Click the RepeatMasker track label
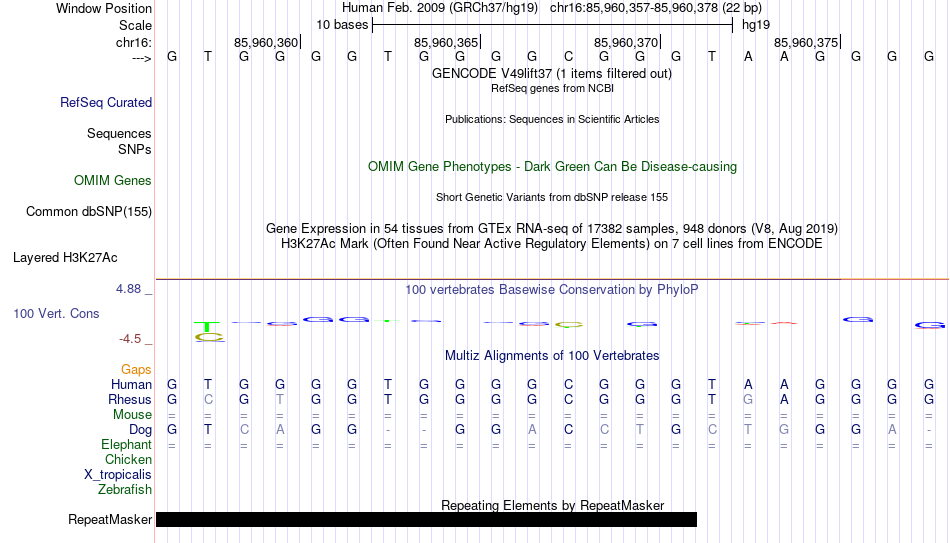This screenshot has height=543, width=950. [110, 519]
